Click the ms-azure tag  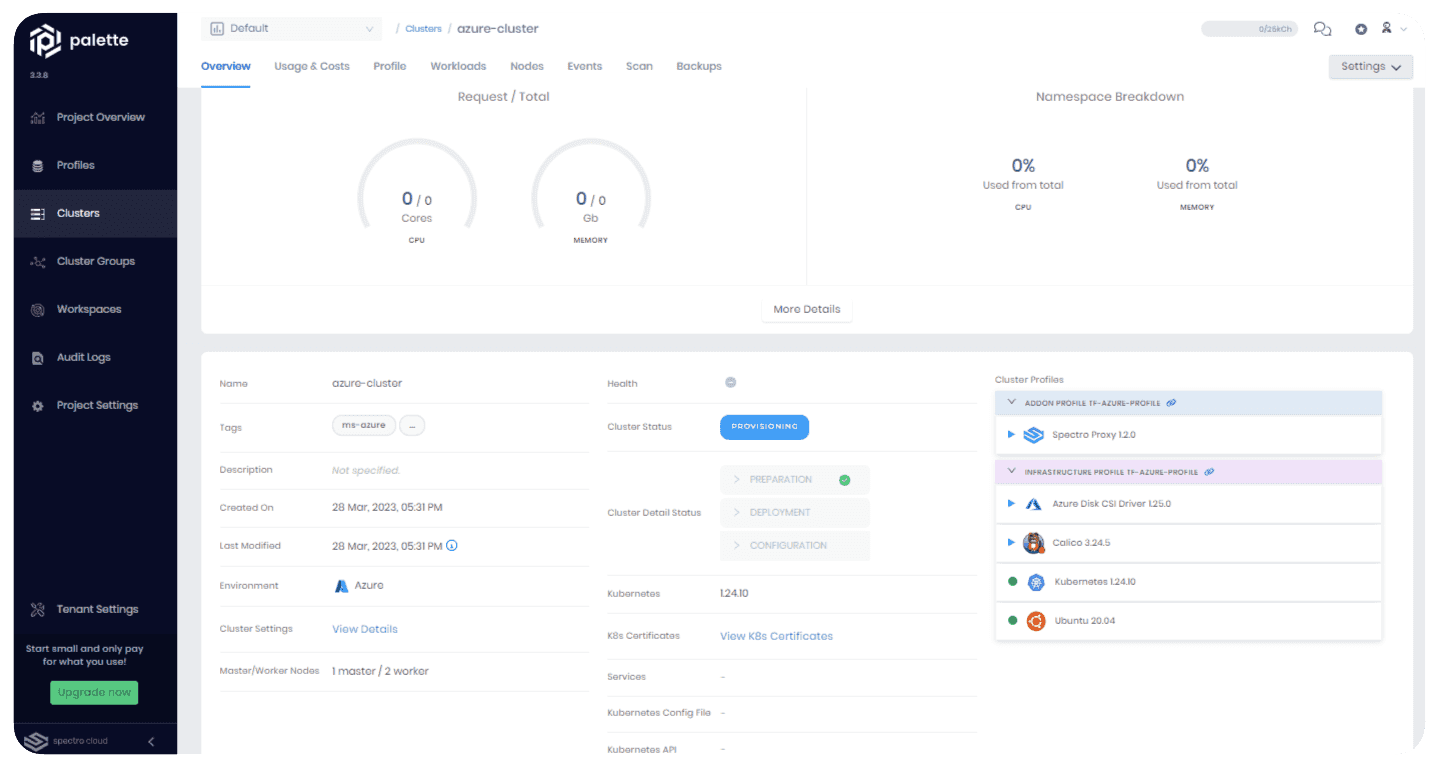coord(364,426)
